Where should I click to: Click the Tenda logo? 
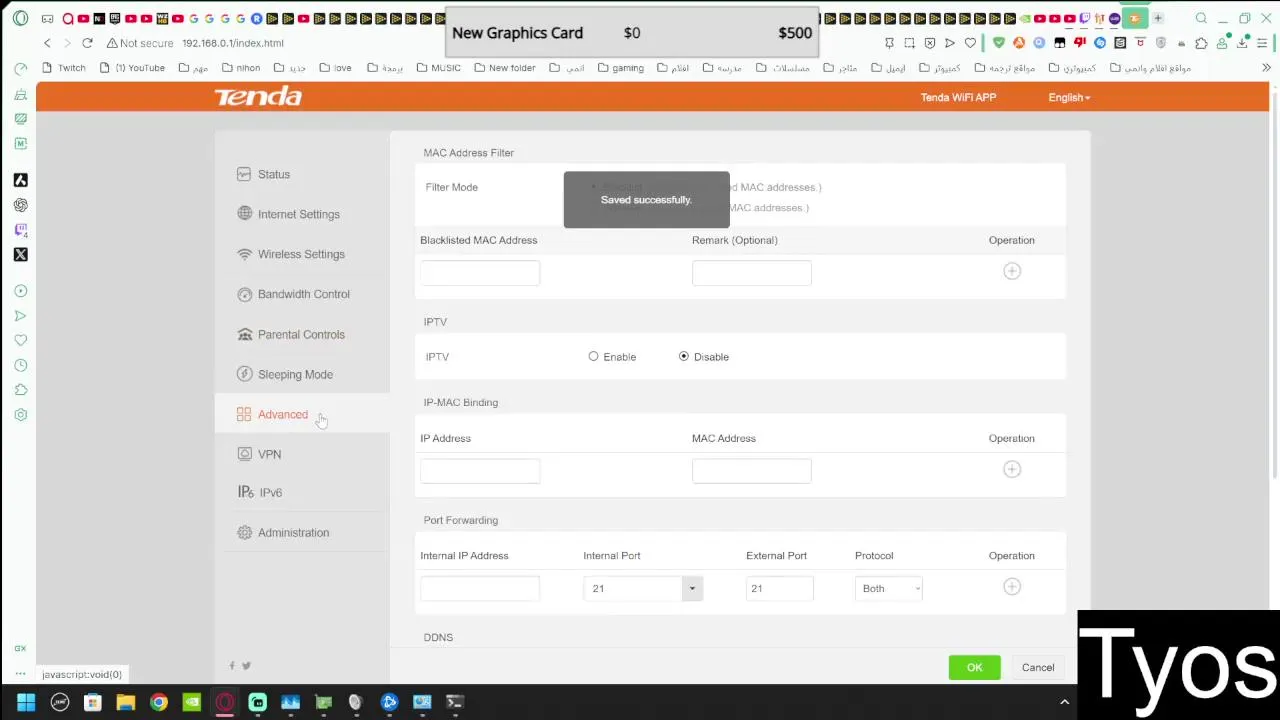pos(258,96)
